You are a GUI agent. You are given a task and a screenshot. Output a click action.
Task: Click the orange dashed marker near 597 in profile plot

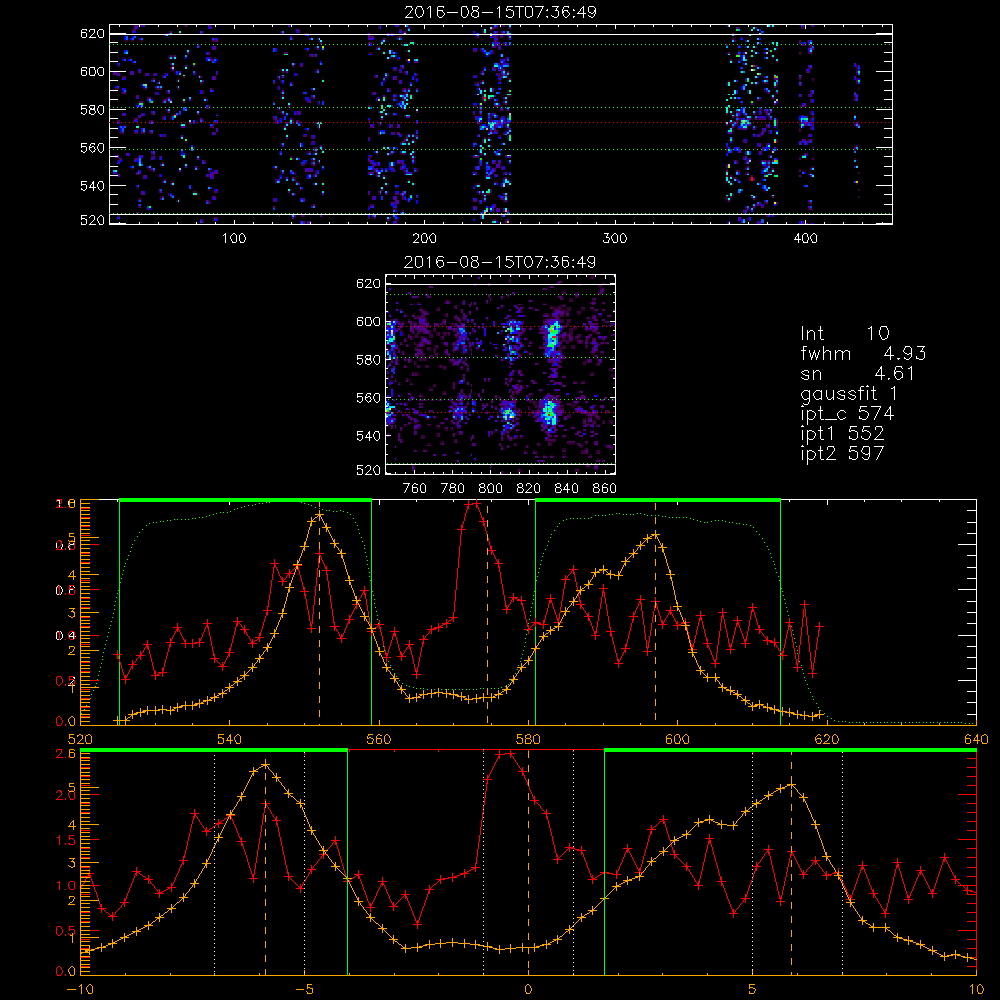pos(655,612)
